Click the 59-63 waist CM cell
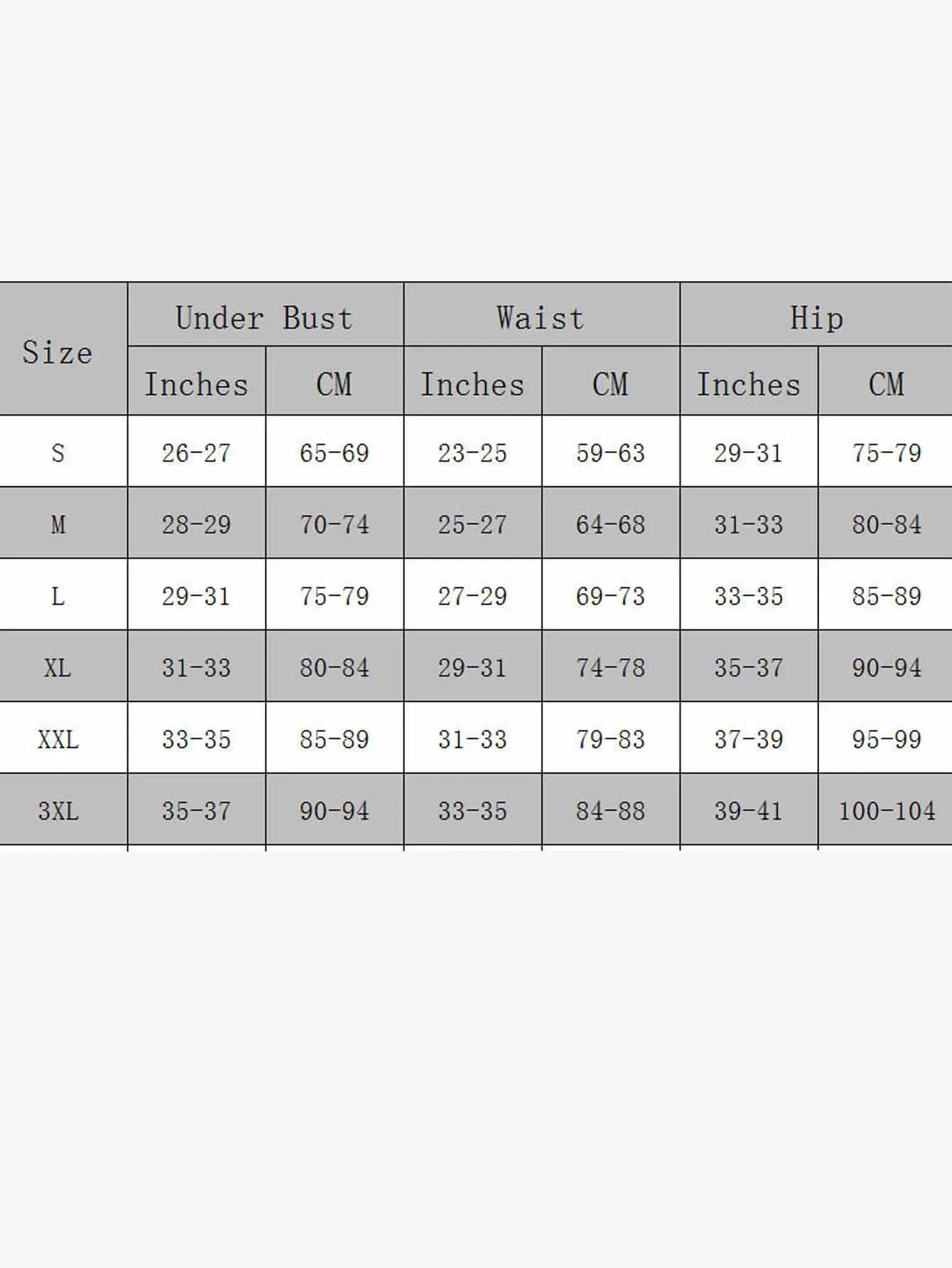Image resolution: width=952 pixels, height=1268 pixels. pyautogui.click(x=610, y=453)
